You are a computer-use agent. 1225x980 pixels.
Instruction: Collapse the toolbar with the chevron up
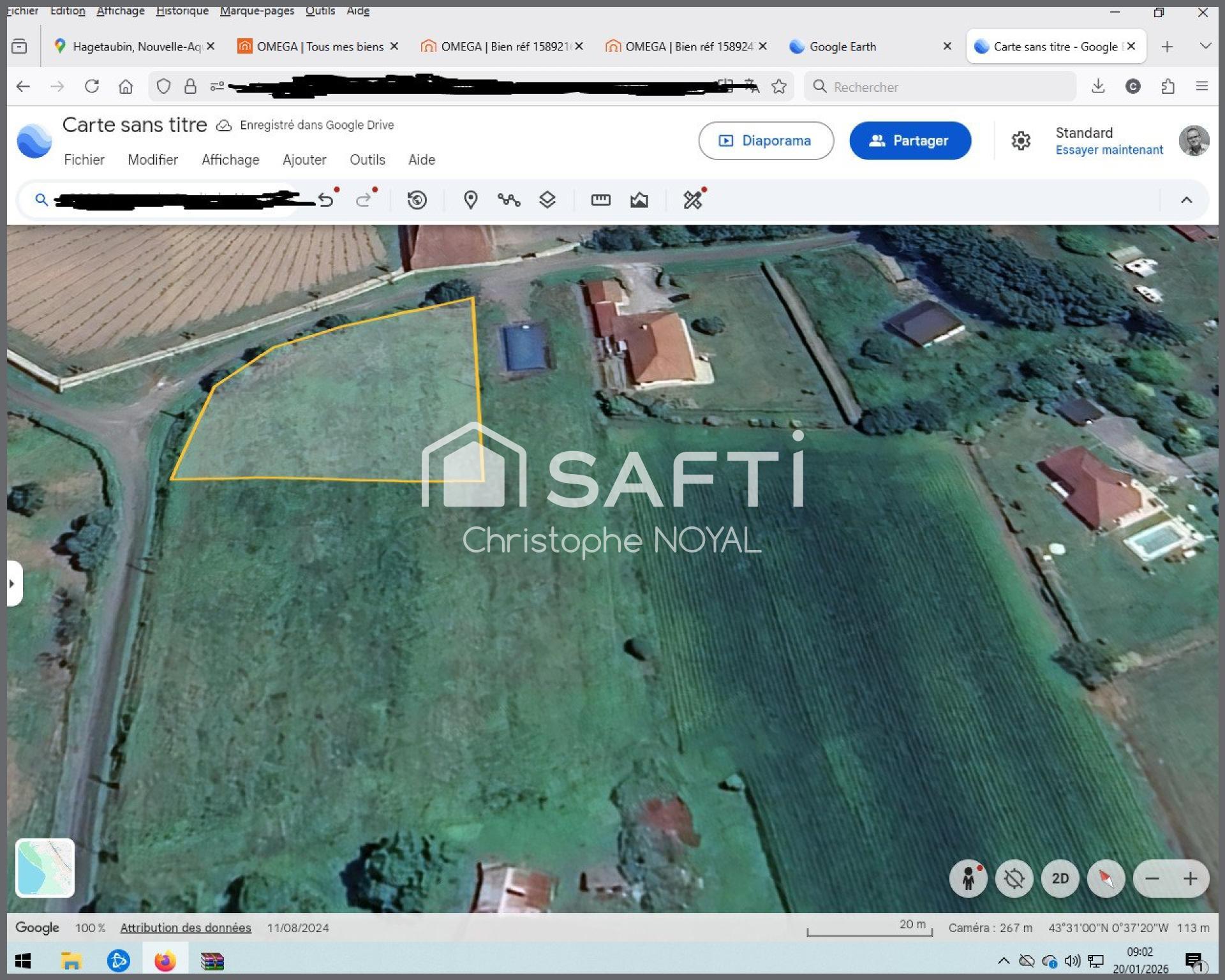click(x=1186, y=200)
